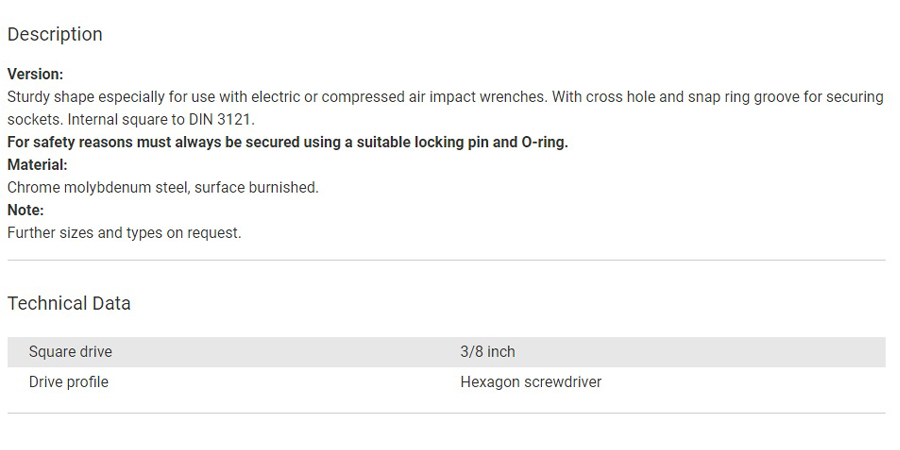Click the Description section heading
900x450 pixels.
[55, 34]
